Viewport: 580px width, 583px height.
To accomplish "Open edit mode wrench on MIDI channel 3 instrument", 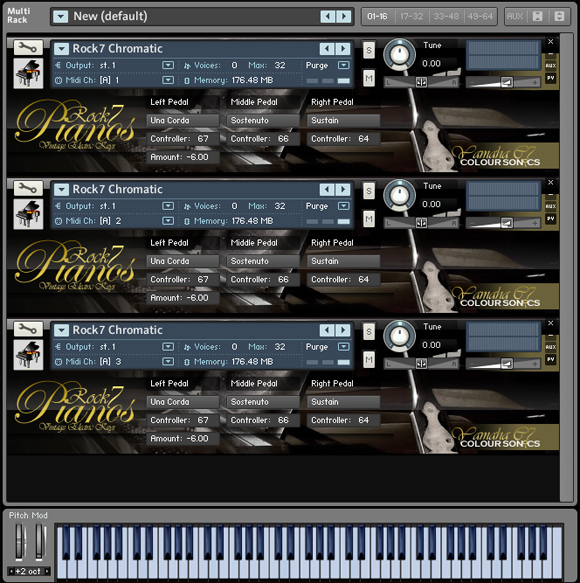I will click(28, 329).
